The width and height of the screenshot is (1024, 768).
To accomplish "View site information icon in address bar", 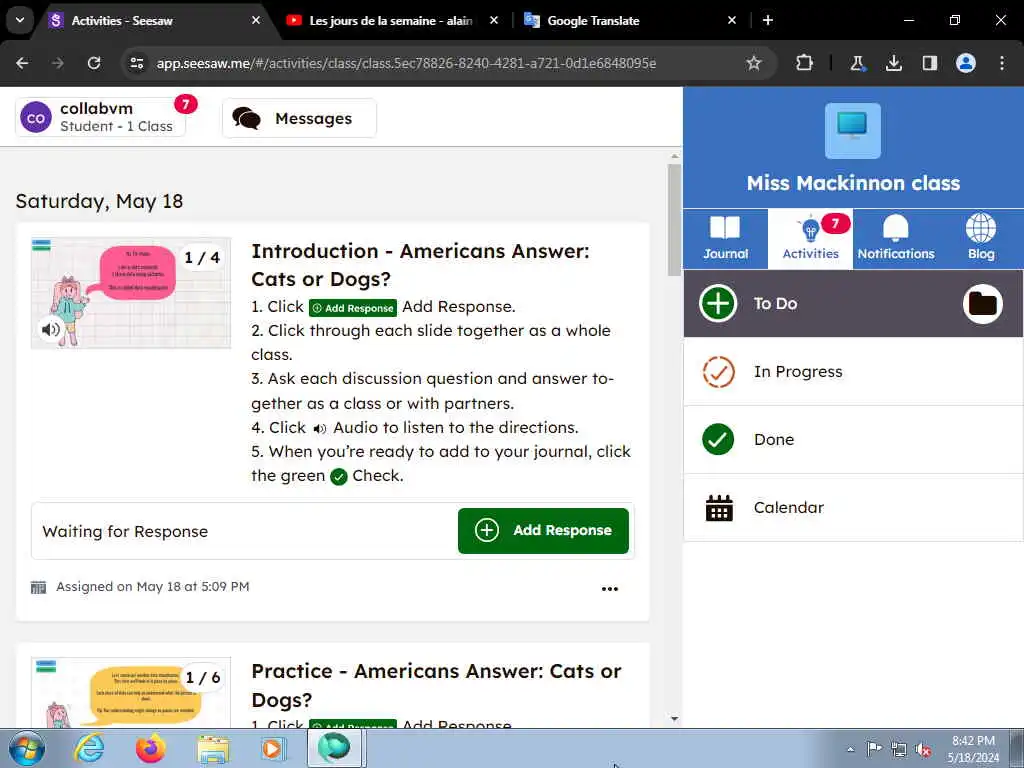I will coord(136,63).
